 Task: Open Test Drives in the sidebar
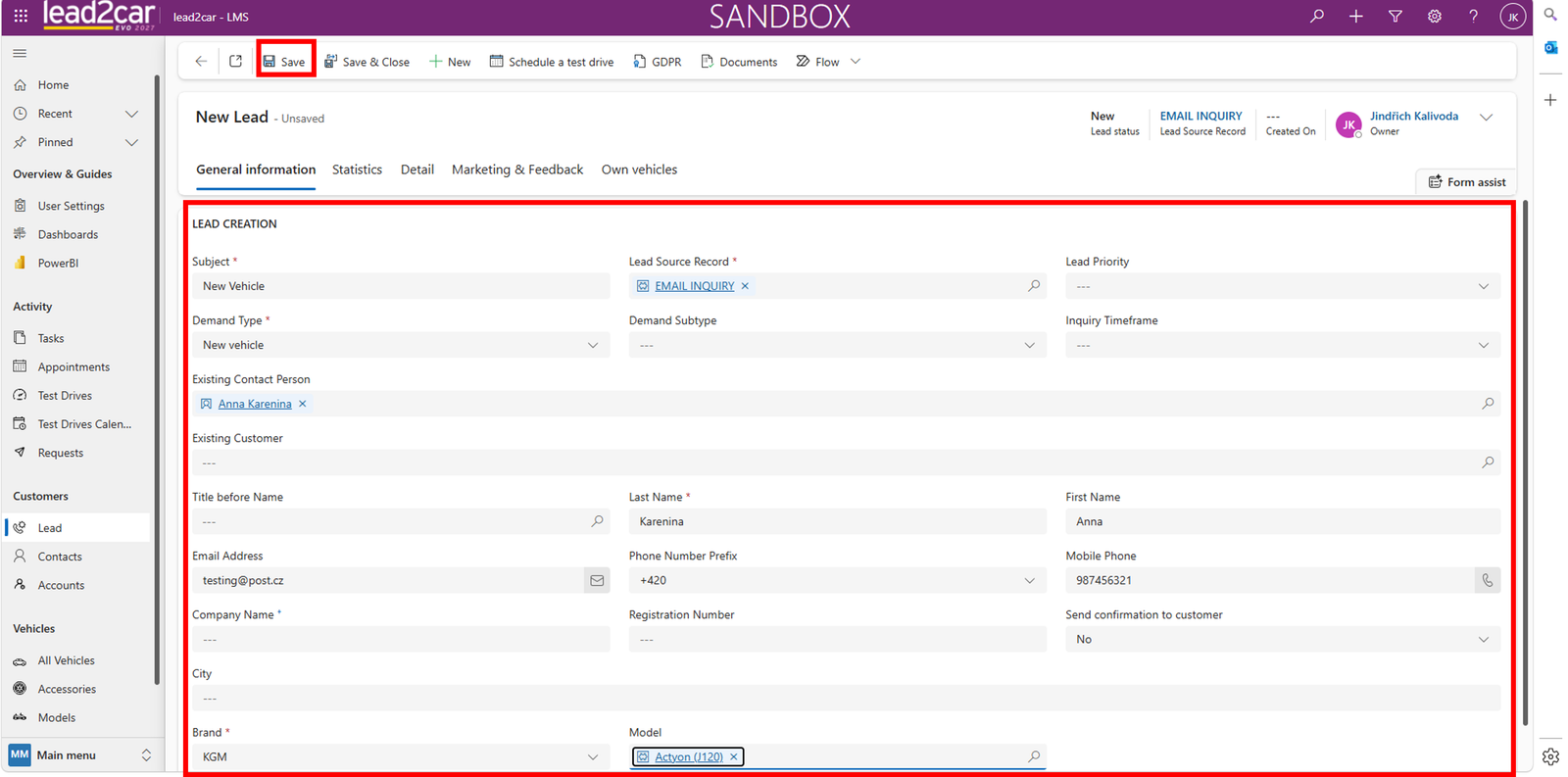[x=65, y=396]
